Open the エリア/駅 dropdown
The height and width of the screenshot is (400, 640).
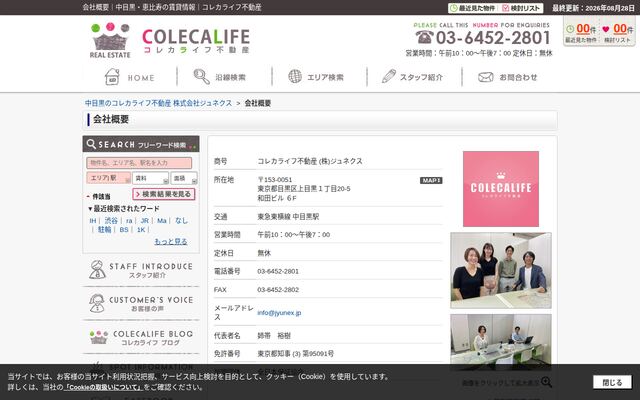tap(109, 178)
